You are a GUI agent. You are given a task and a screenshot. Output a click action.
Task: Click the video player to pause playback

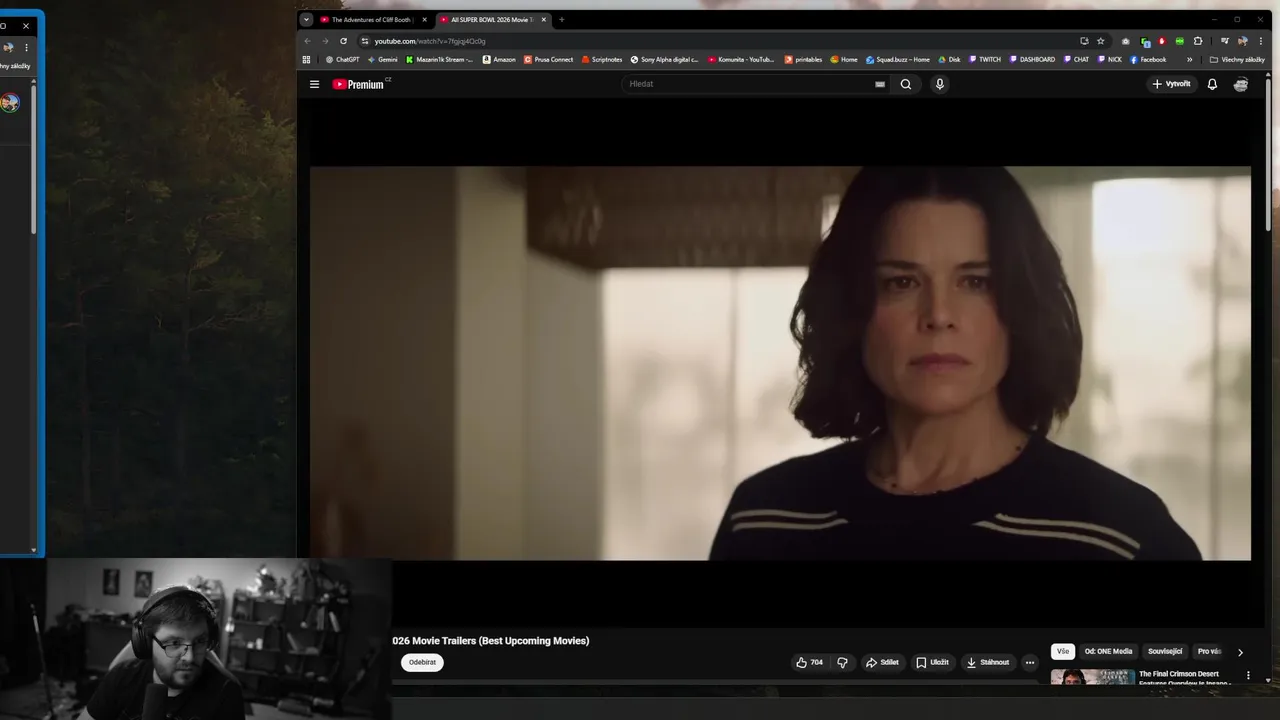pos(780,363)
